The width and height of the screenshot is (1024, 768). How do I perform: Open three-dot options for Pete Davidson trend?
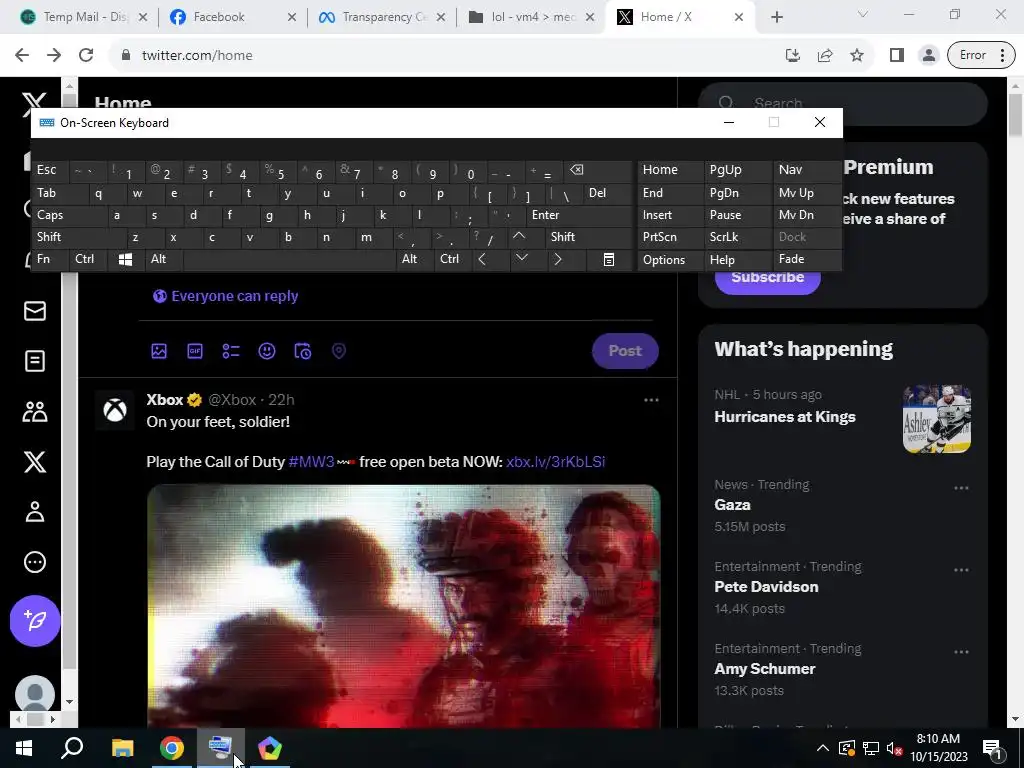point(961,569)
